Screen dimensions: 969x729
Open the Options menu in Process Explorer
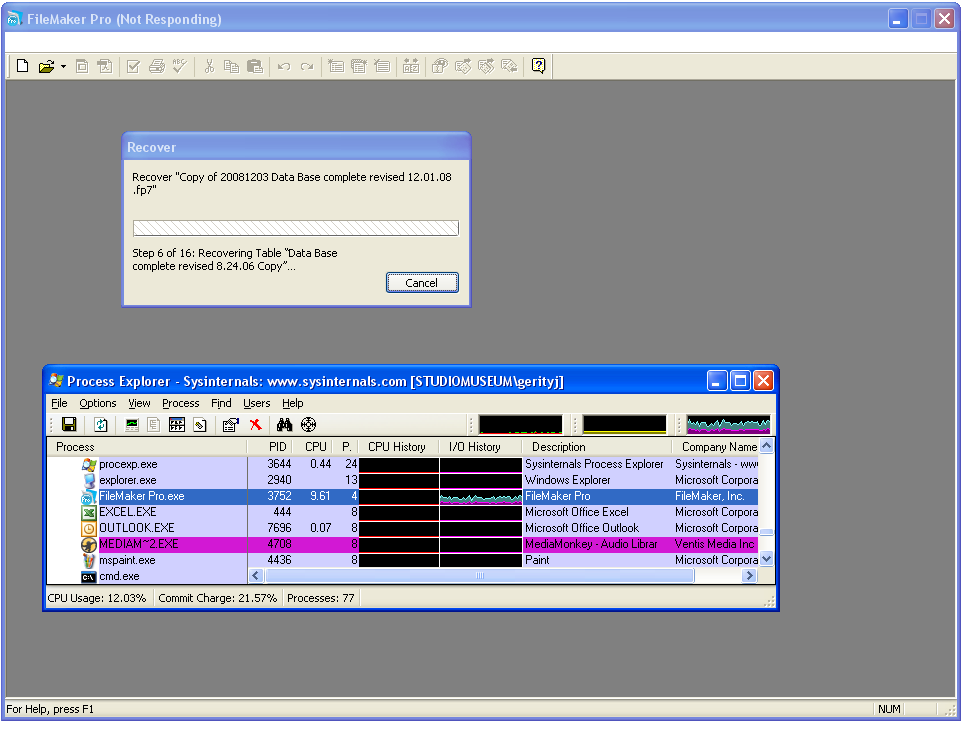pos(98,403)
